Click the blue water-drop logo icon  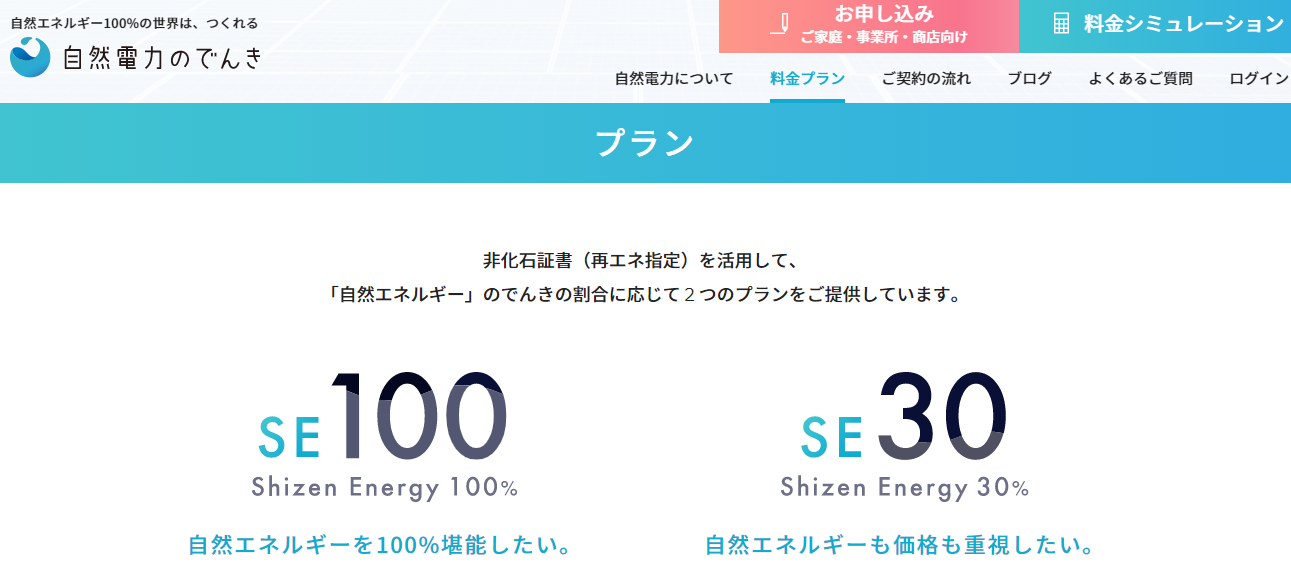(30, 57)
